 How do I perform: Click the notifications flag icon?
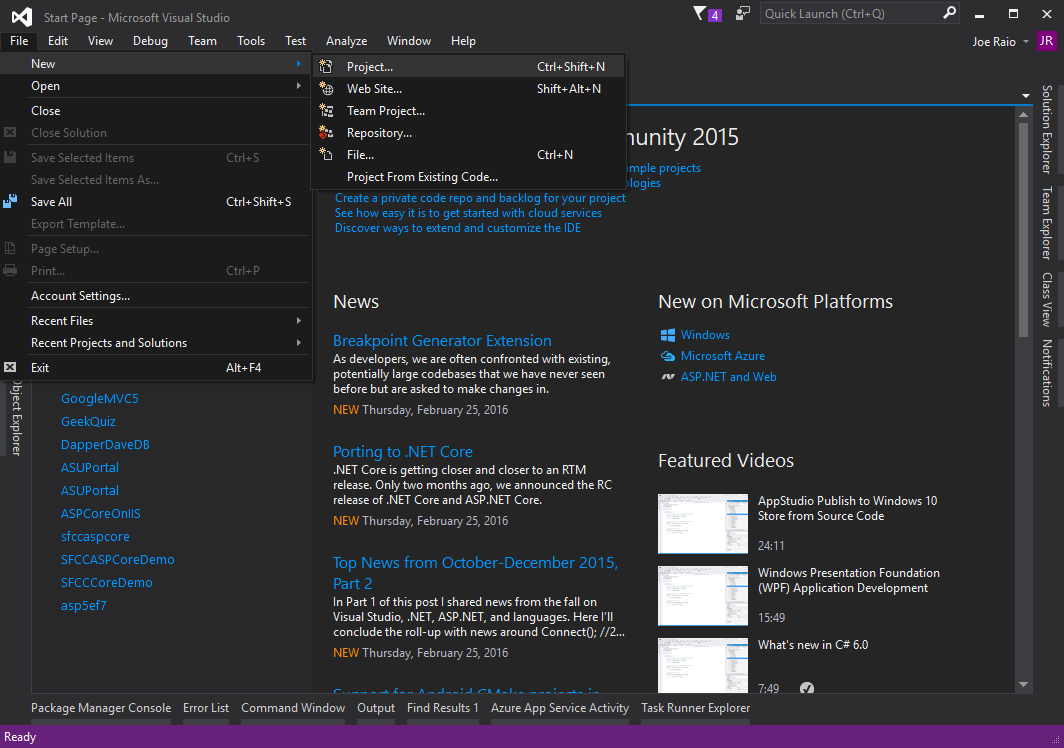point(700,14)
